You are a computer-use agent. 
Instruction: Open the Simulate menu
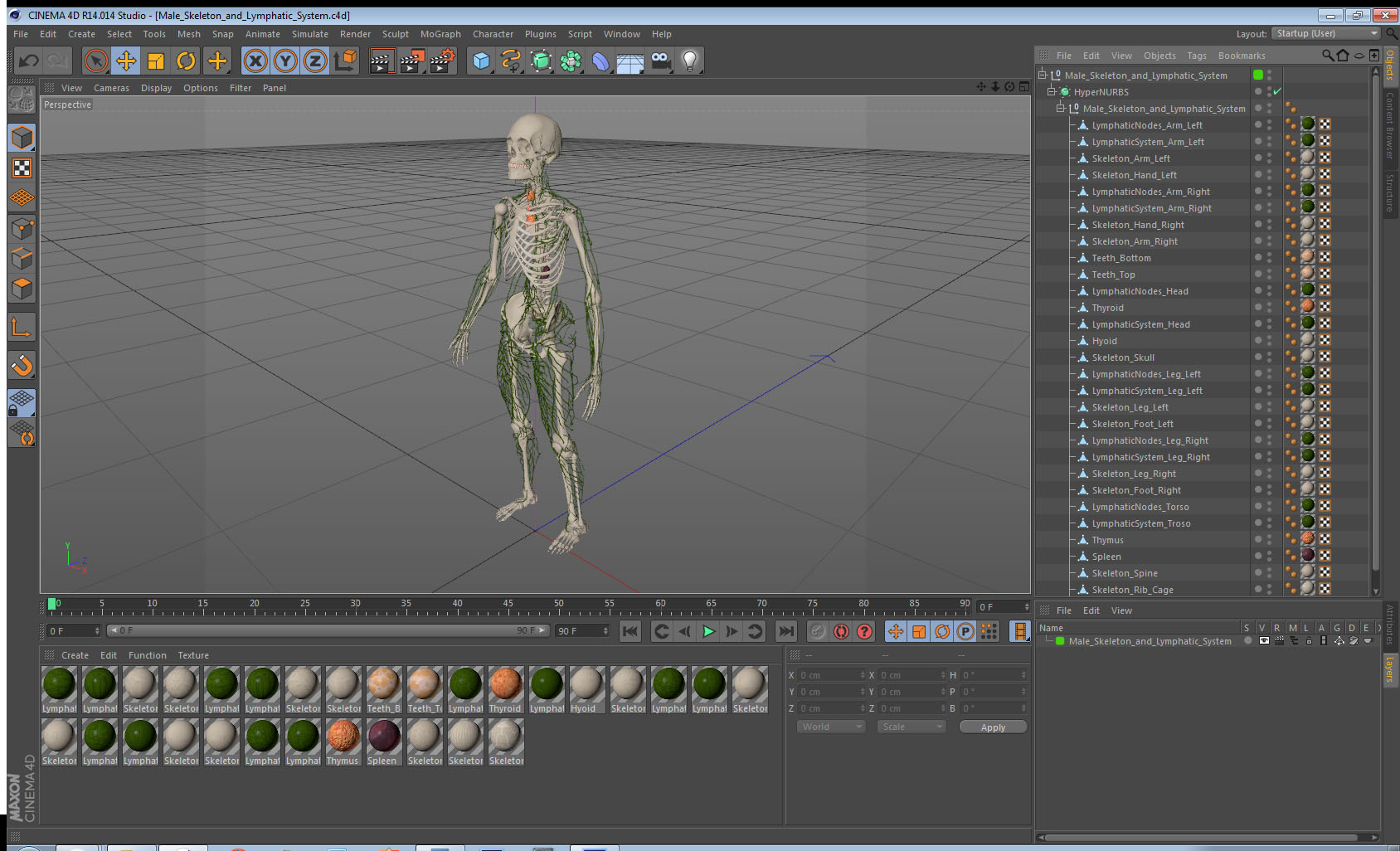pos(310,34)
